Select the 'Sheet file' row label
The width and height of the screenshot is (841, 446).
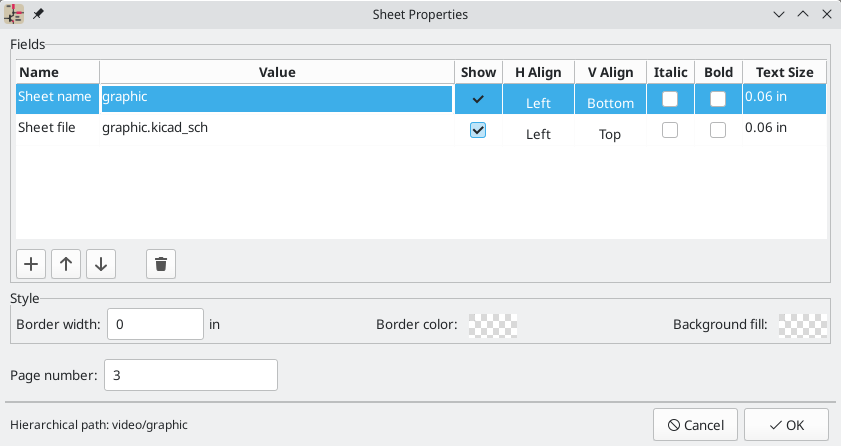tap(57, 130)
